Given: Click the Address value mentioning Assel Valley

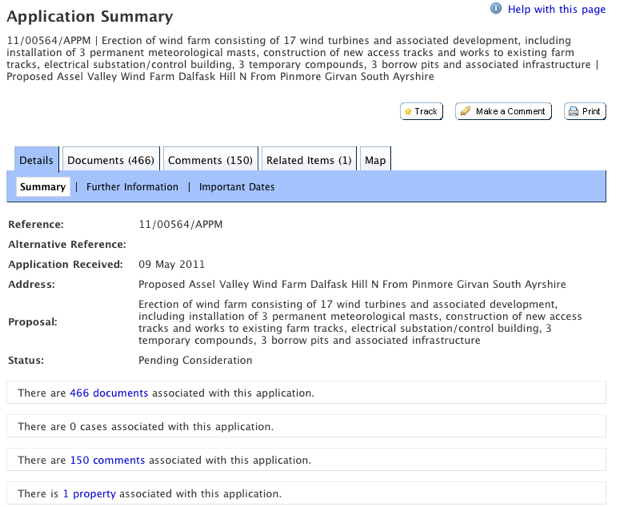Looking at the screenshot, I should pyautogui.click(x=352, y=284).
